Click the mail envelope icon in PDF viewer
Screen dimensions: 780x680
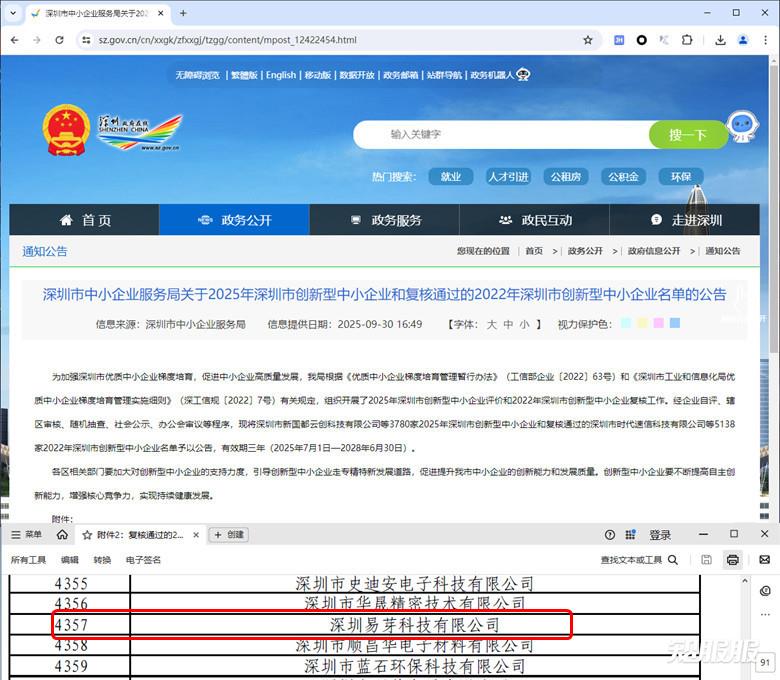pos(765,560)
